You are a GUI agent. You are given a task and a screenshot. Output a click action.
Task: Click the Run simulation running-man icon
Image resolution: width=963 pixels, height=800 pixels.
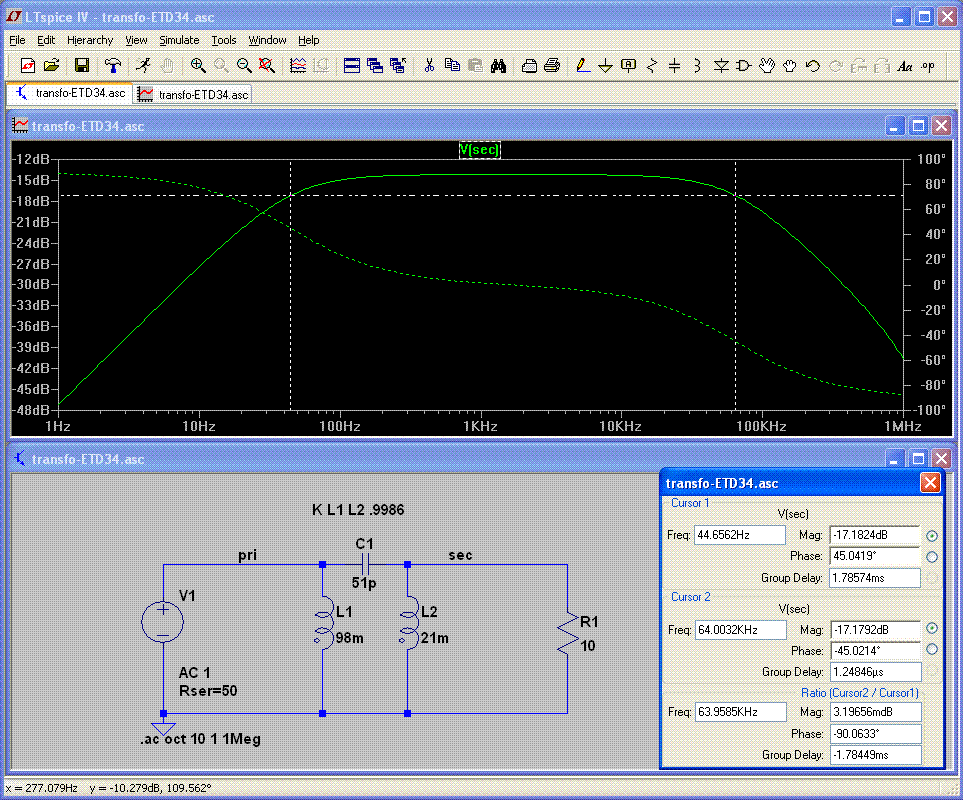(x=144, y=66)
